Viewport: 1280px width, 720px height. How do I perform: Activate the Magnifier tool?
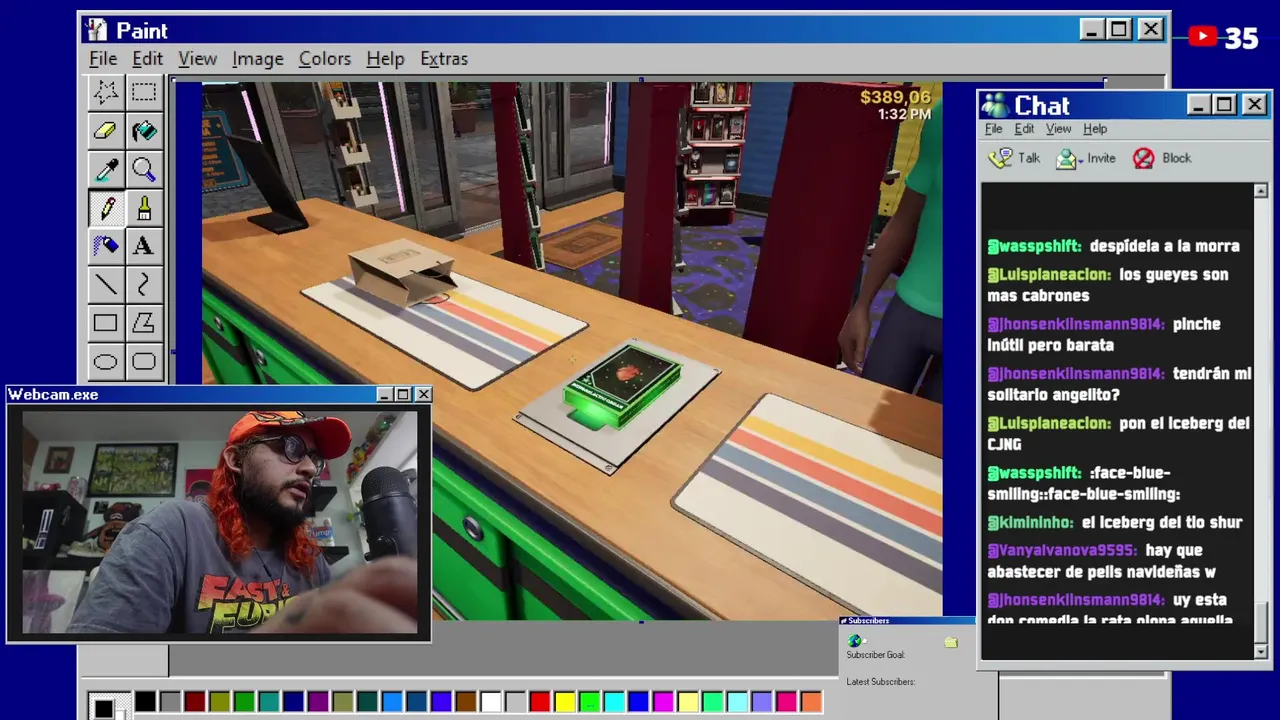[143, 169]
